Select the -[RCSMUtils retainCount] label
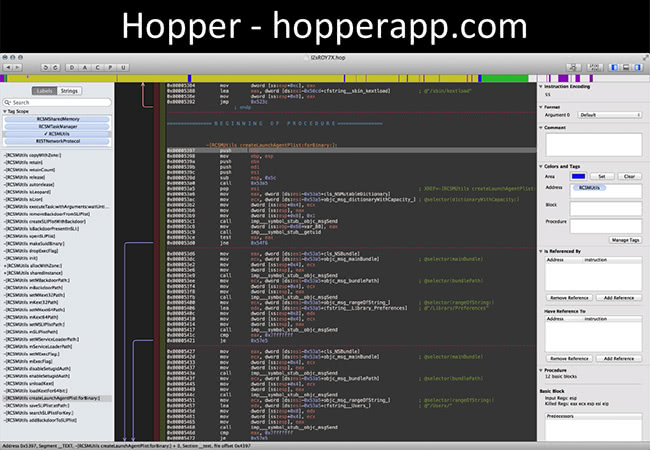 pyautogui.click(x=29, y=170)
